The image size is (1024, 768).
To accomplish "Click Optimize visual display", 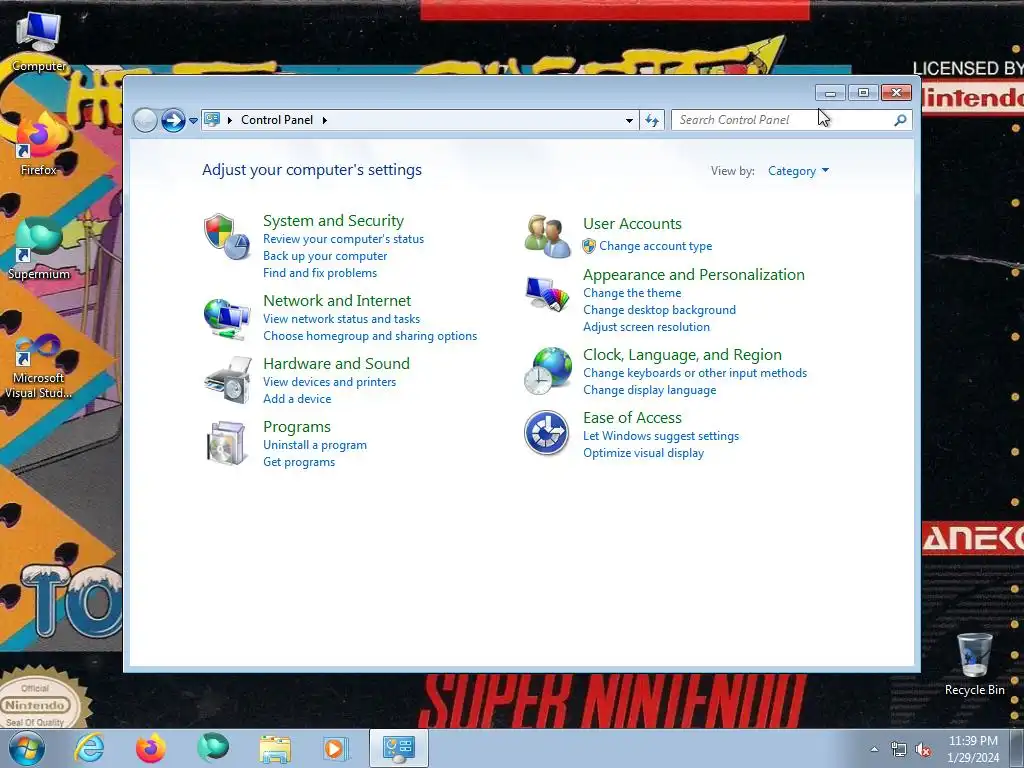I will [x=643, y=453].
